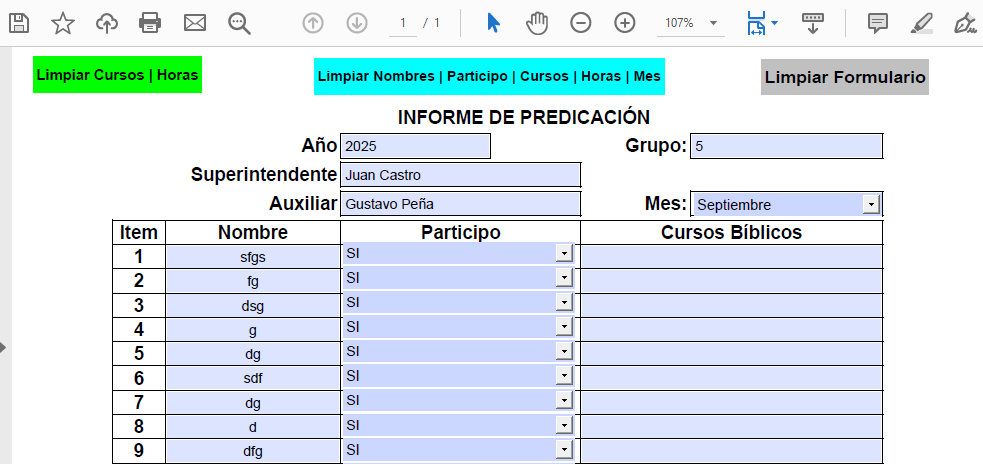Image resolution: width=983 pixels, height=464 pixels.
Task: Click the Auxiliar field Gustavo Peña
Action: (x=460, y=204)
